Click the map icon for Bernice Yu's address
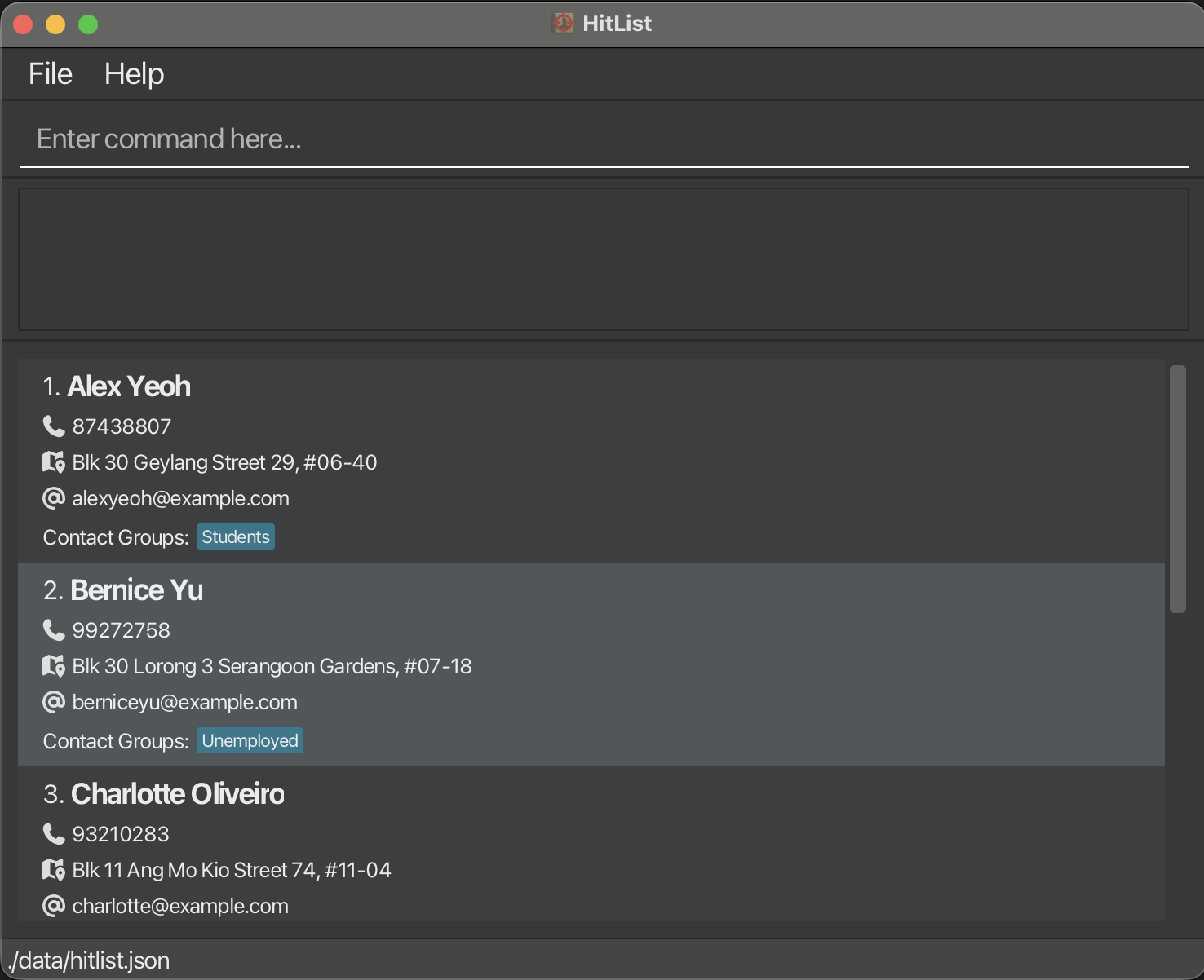1204x980 pixels. click(54, 666)
